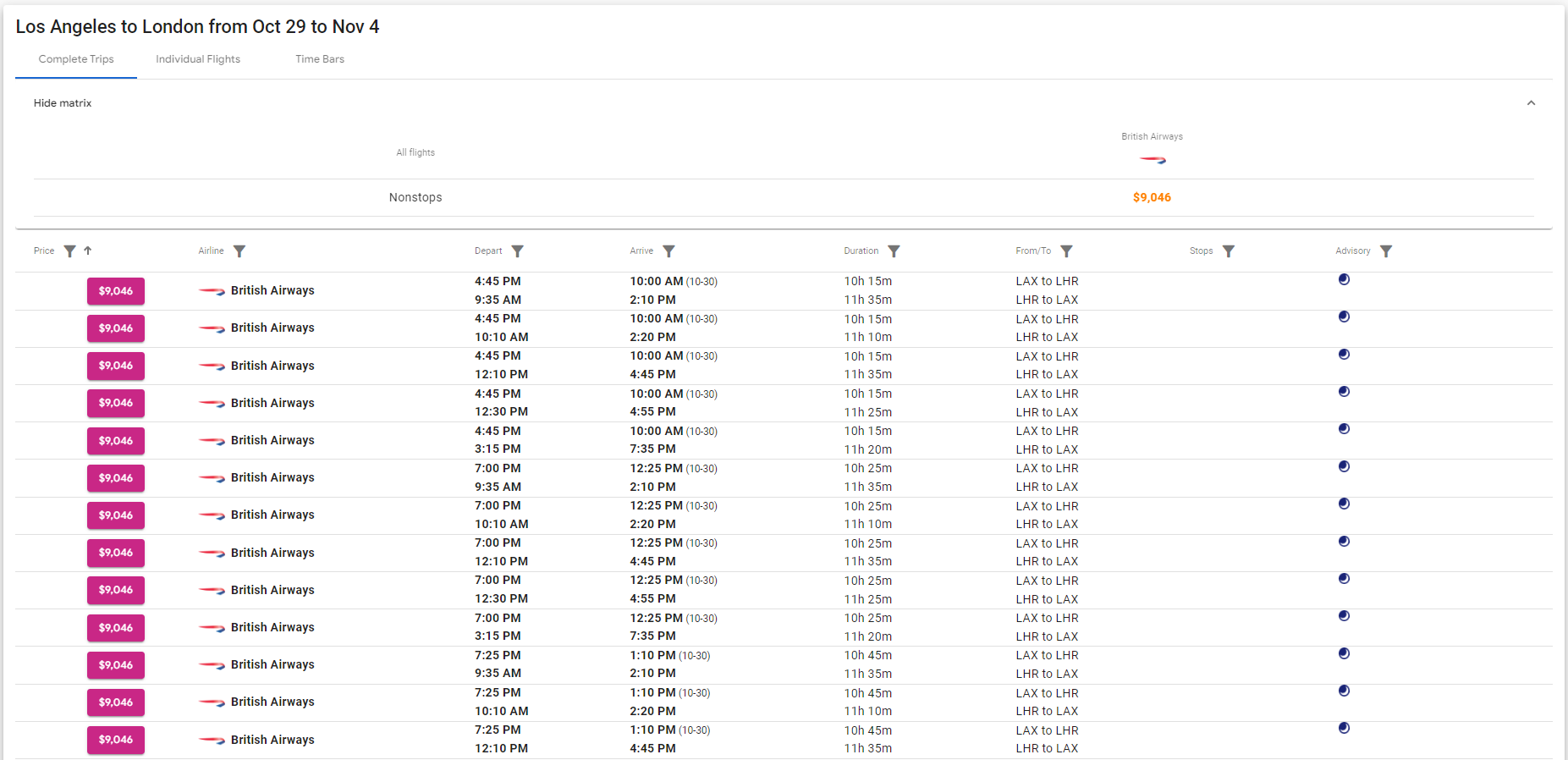1568x760 pixels.
Task: Select $9,046 fare for 7:00 PM / 9:35 AM trip
Action: pyautogui.click(x=116, y=478)
